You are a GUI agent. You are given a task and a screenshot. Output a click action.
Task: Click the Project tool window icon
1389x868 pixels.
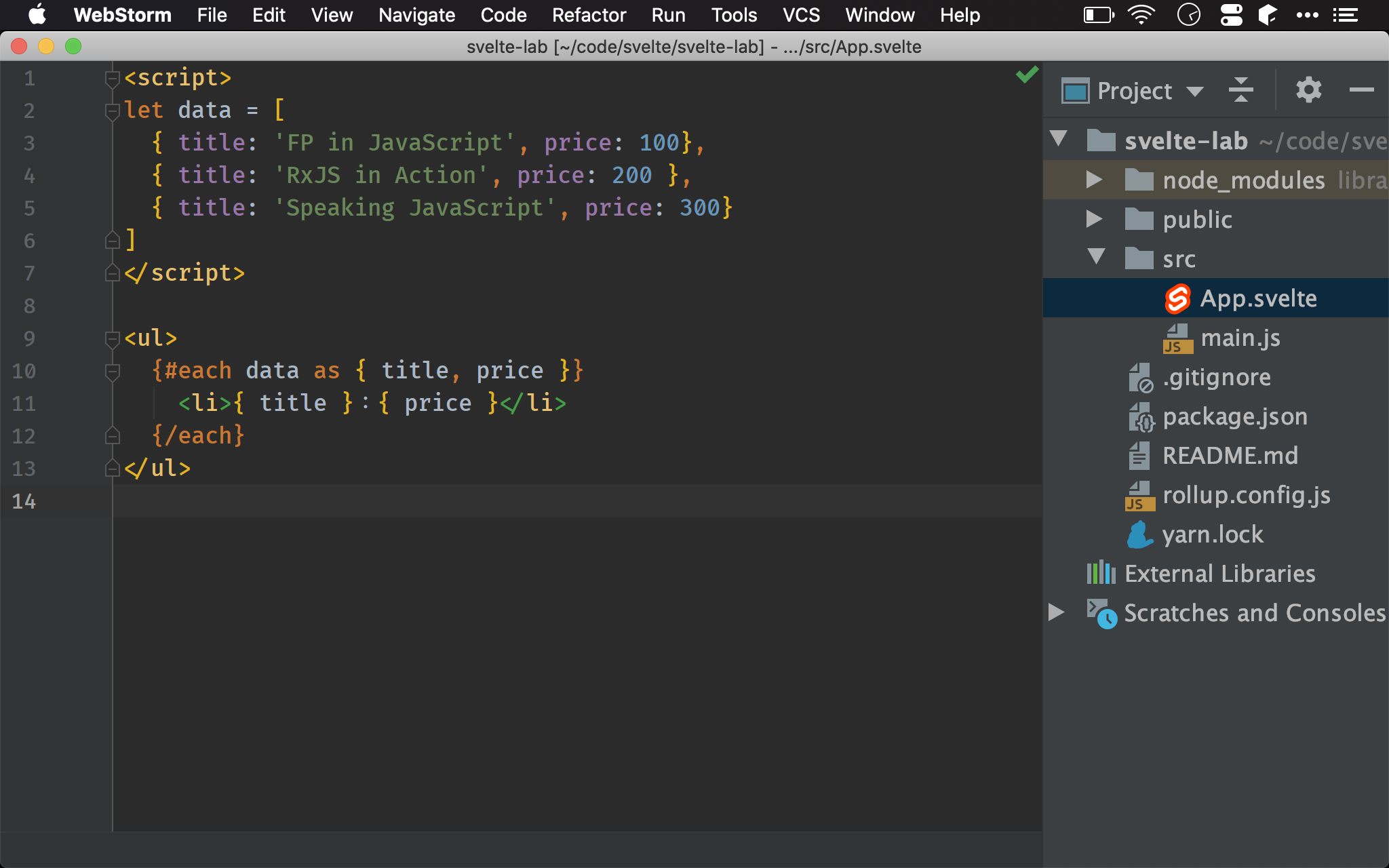(1076, 91)
